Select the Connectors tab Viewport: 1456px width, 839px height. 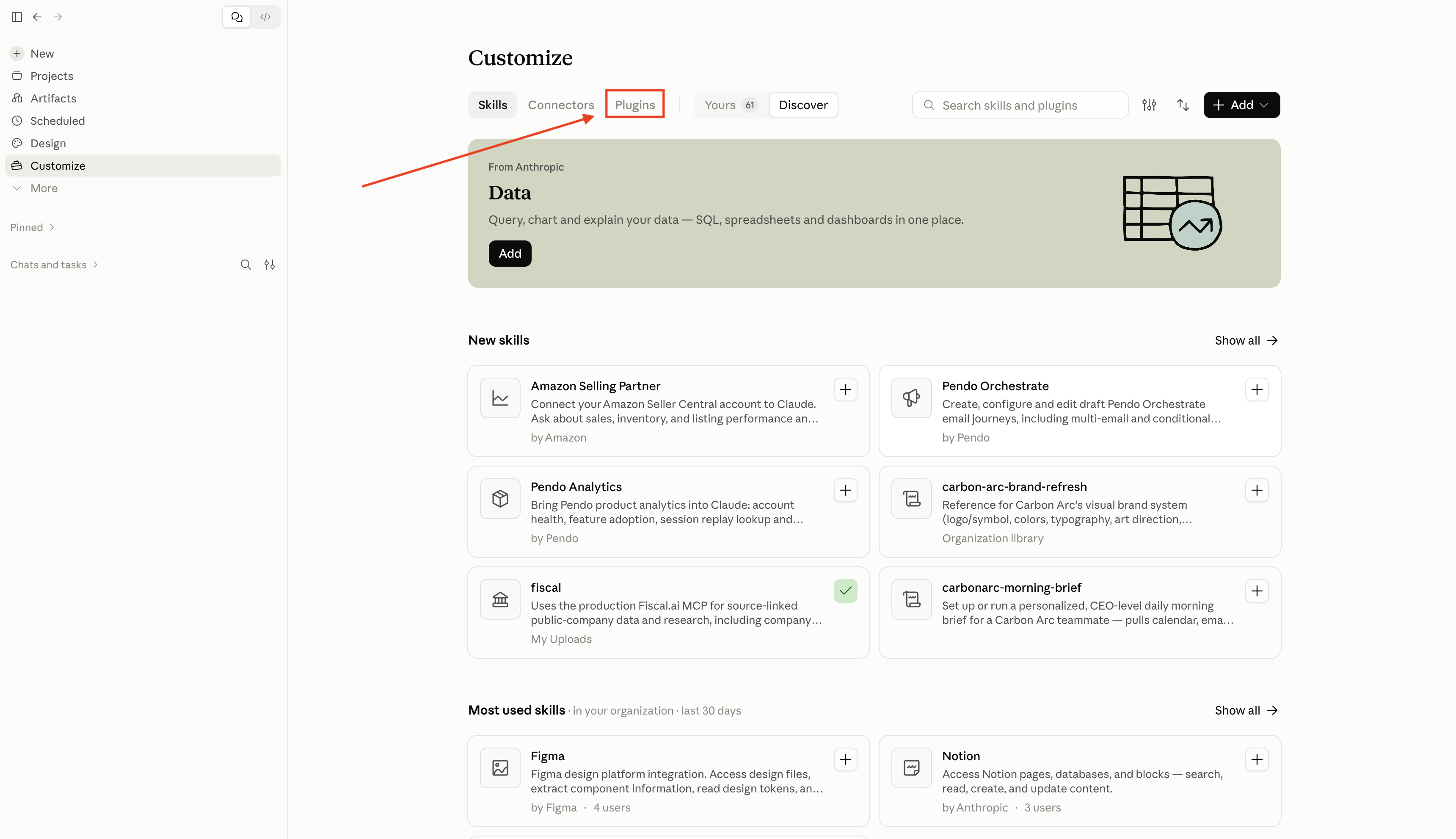[x=561, y=105]
